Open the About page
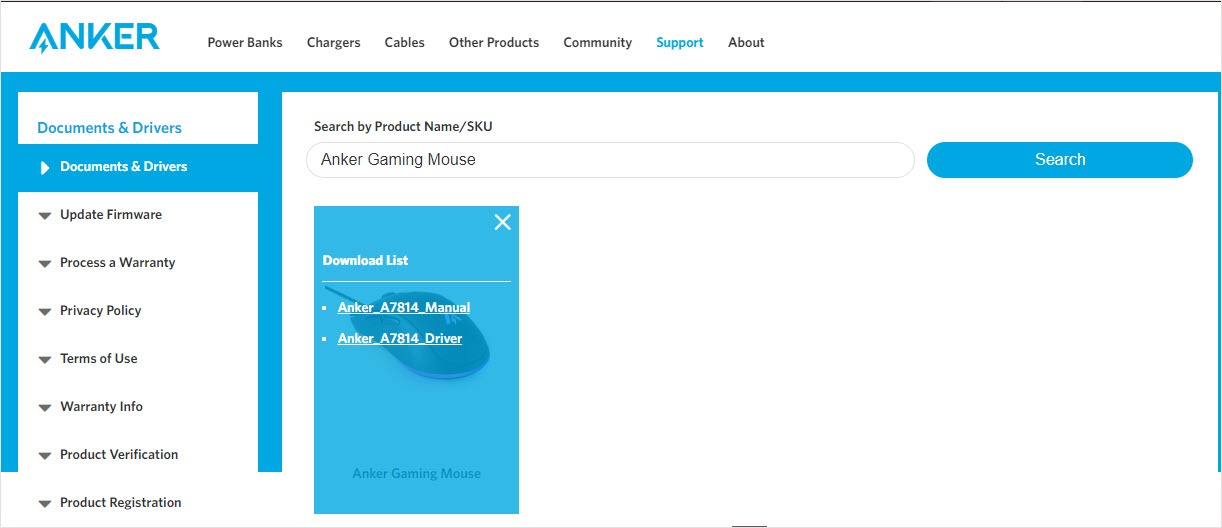1222x528 pixels. point(746,43)
